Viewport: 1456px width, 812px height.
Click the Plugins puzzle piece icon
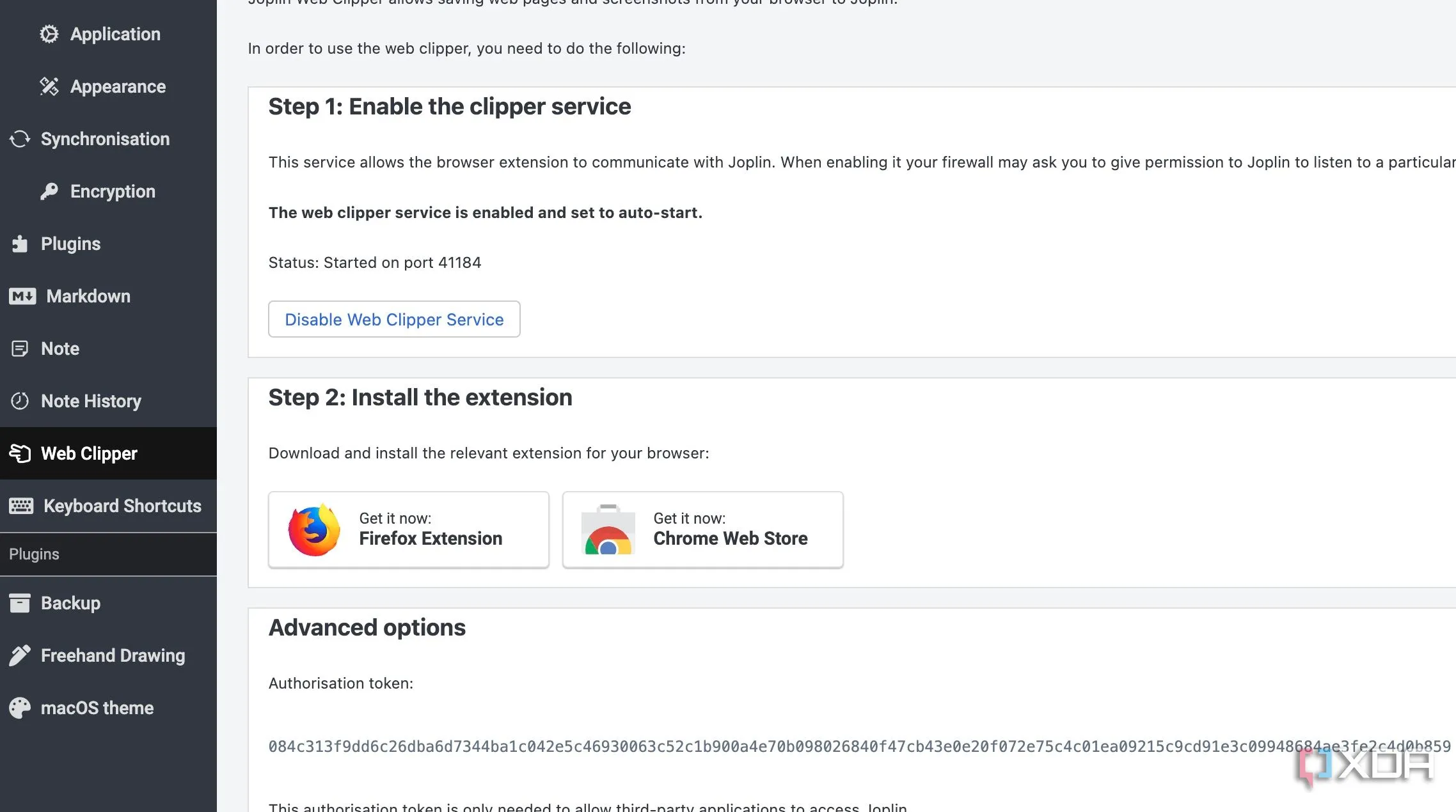point(20,244)
